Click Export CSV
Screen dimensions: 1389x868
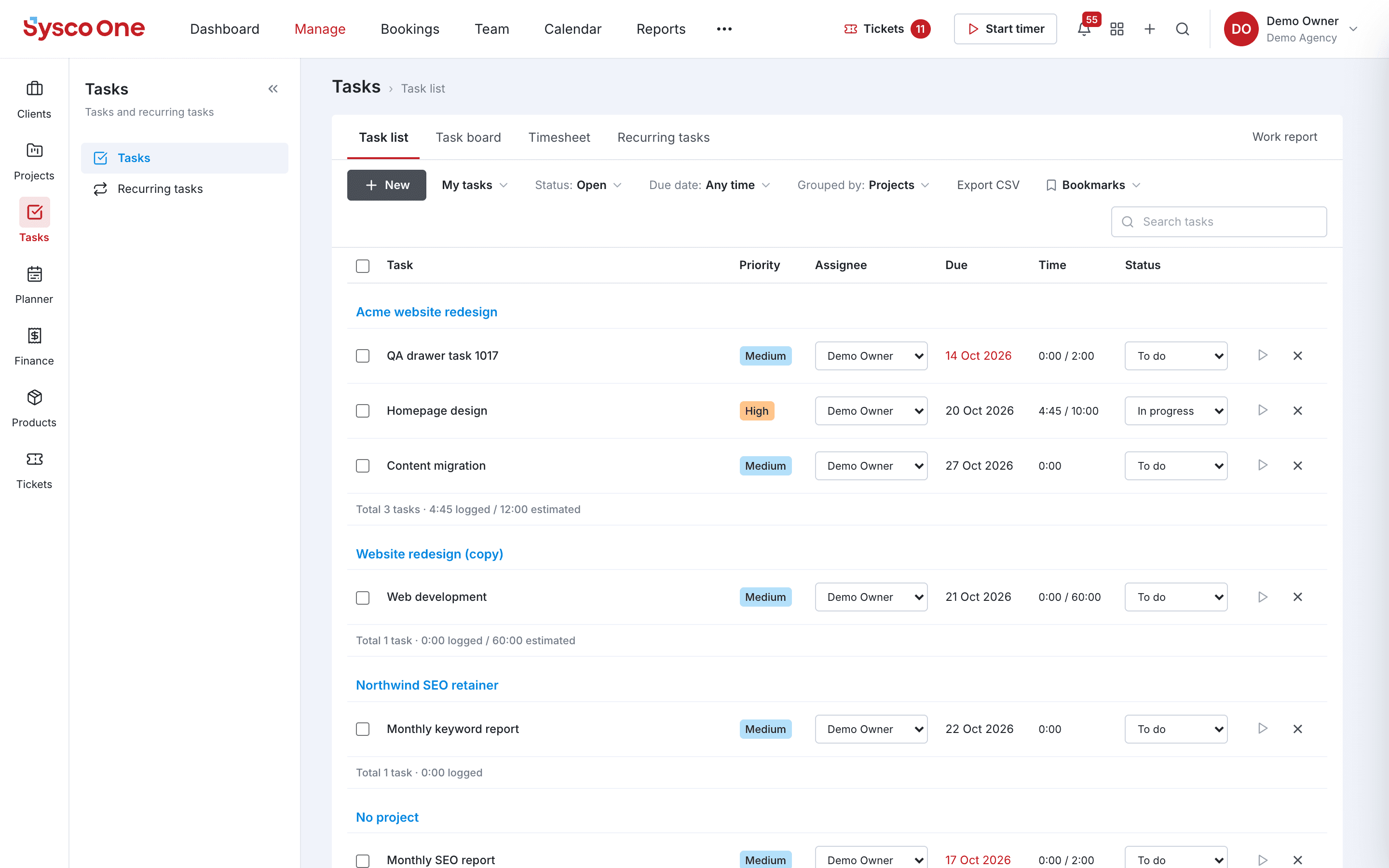(x=988, y=185)
